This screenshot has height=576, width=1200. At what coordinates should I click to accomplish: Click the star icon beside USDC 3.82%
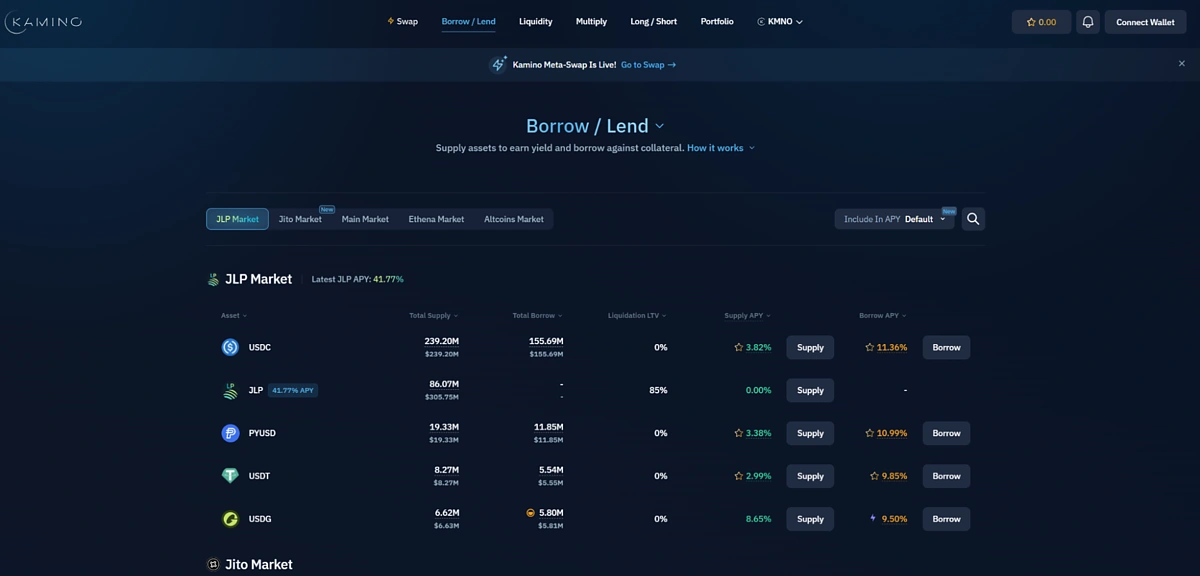[x=738, y=347]
